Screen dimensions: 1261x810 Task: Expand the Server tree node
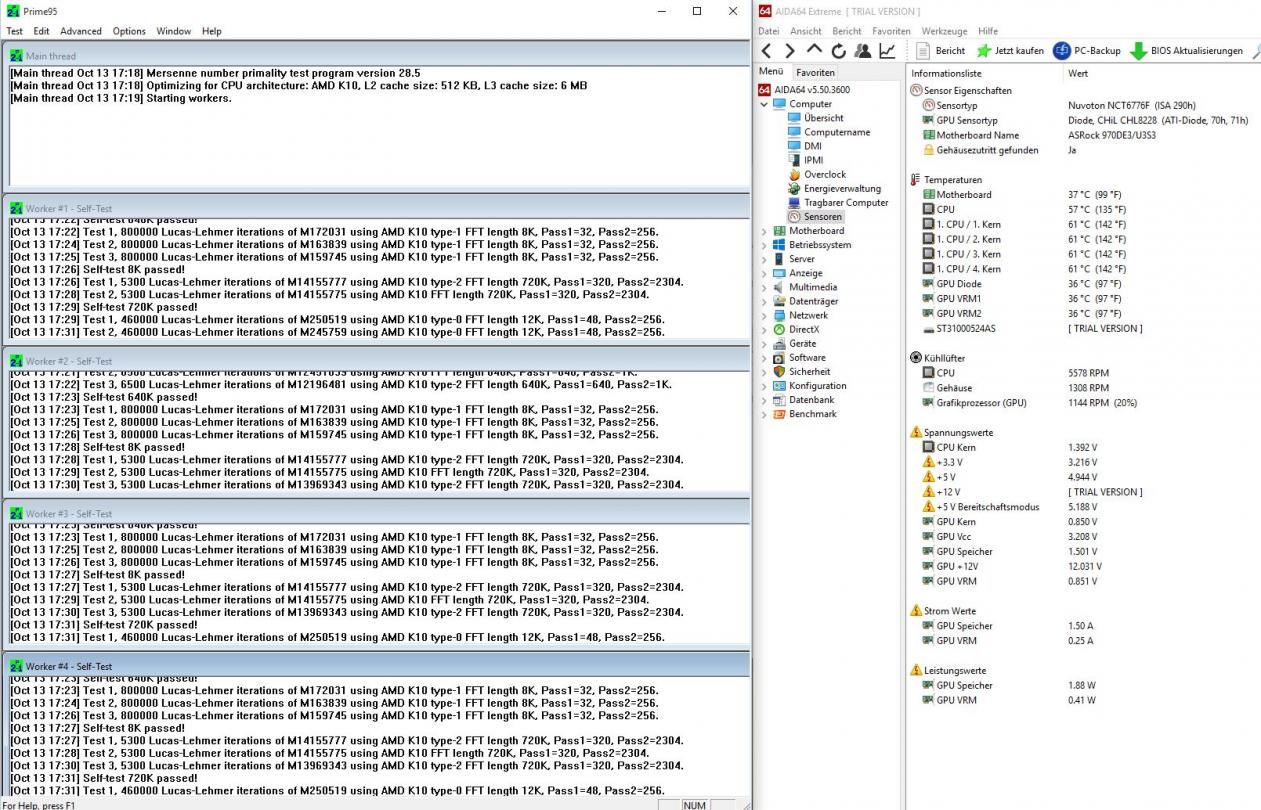click(764, 259)
